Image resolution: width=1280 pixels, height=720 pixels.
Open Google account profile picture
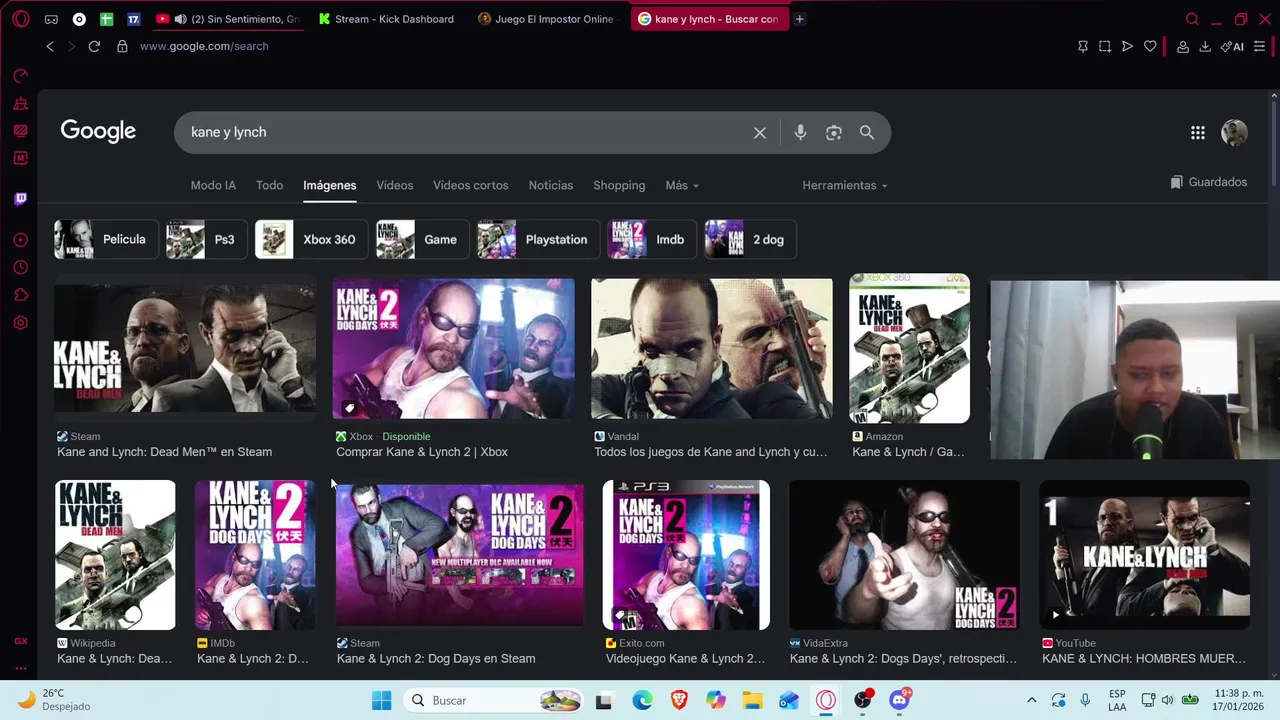point(1234,133)
